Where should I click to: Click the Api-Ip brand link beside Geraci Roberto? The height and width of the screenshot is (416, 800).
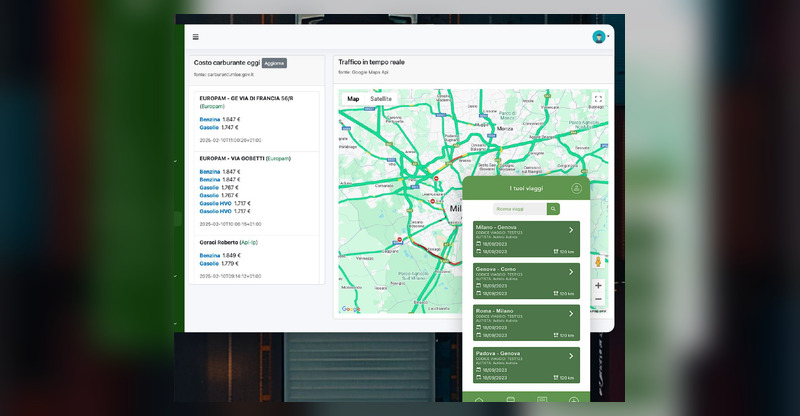coord(248,242)
